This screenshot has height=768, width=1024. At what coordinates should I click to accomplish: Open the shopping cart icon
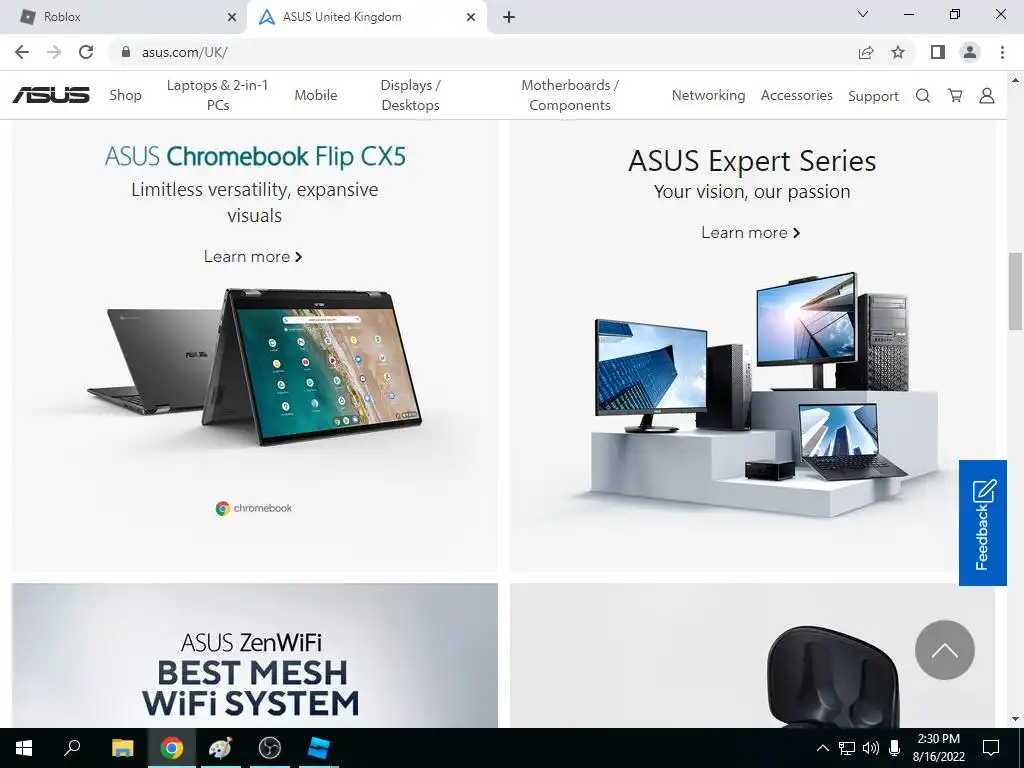click(955, 96)
